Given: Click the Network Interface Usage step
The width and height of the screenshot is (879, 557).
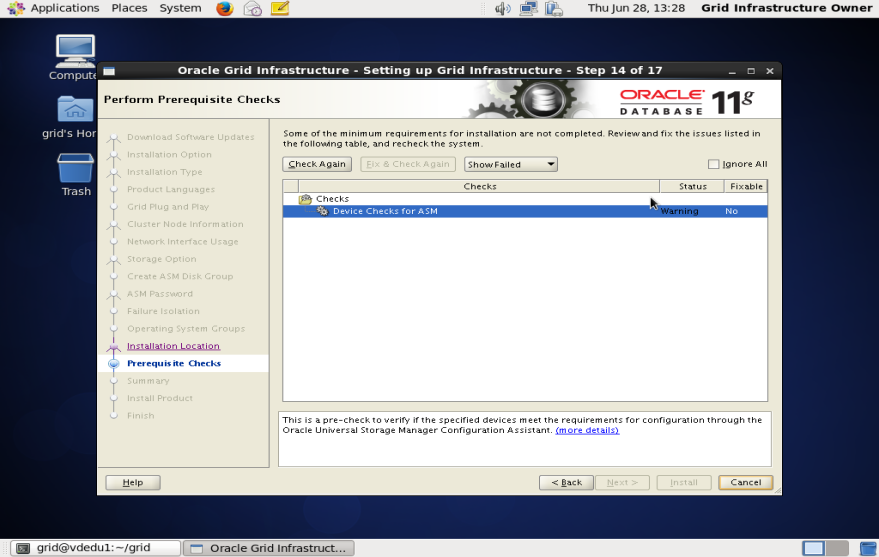Looking at the screenshot, I should pos(183,242).
